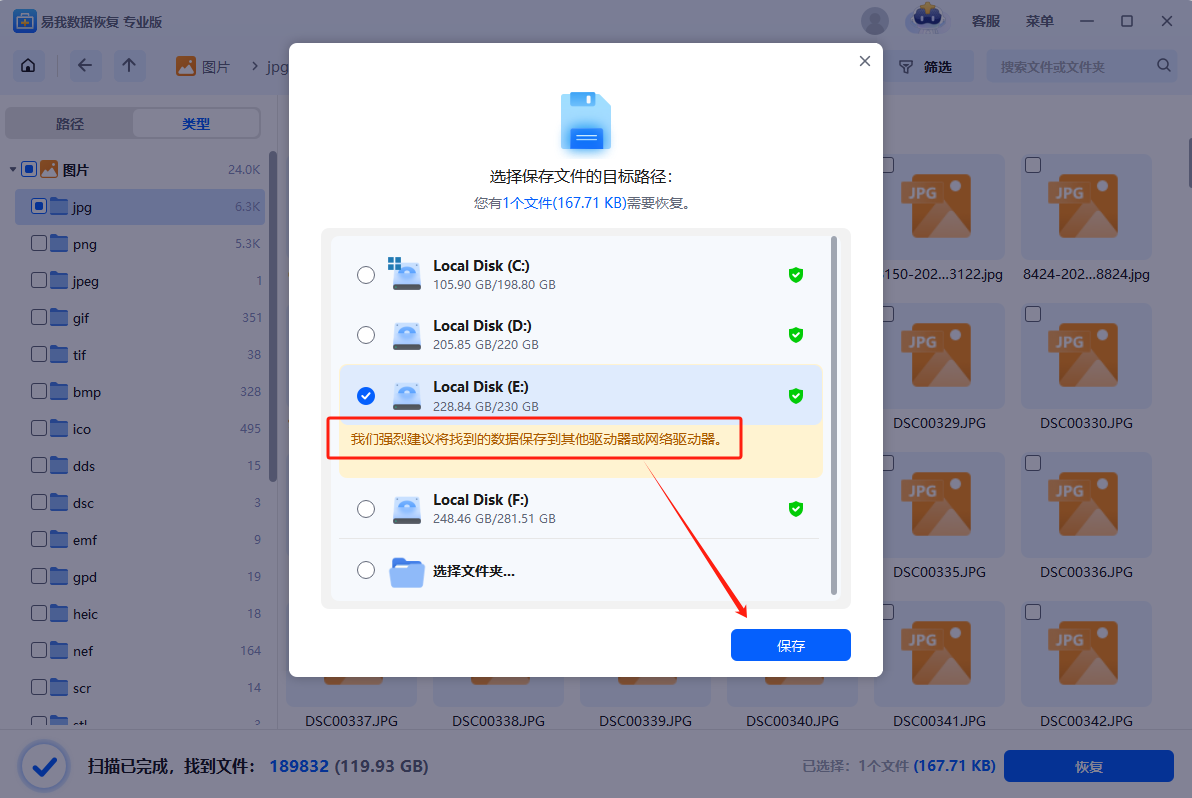Tick checkbox on DSC00330.JPG thumbnail
This screenshot has width=1192, height=798.
coord(1032,314)
